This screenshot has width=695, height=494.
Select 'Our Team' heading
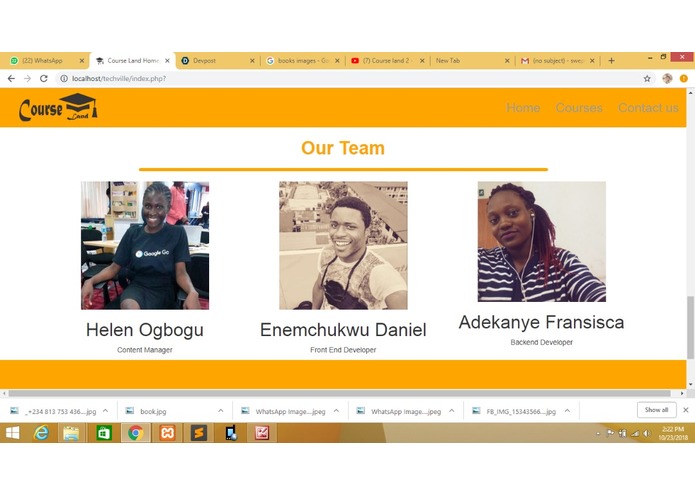pyautogui.click(x=343, y=148)
